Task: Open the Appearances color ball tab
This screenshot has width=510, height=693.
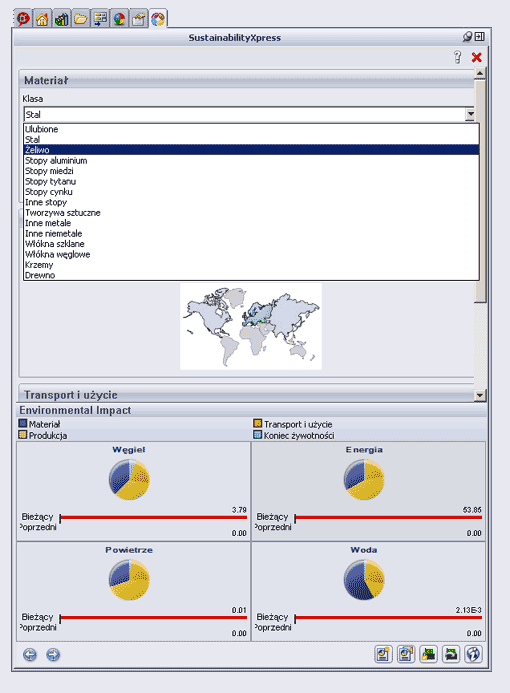Action: [x=119, y=19]
